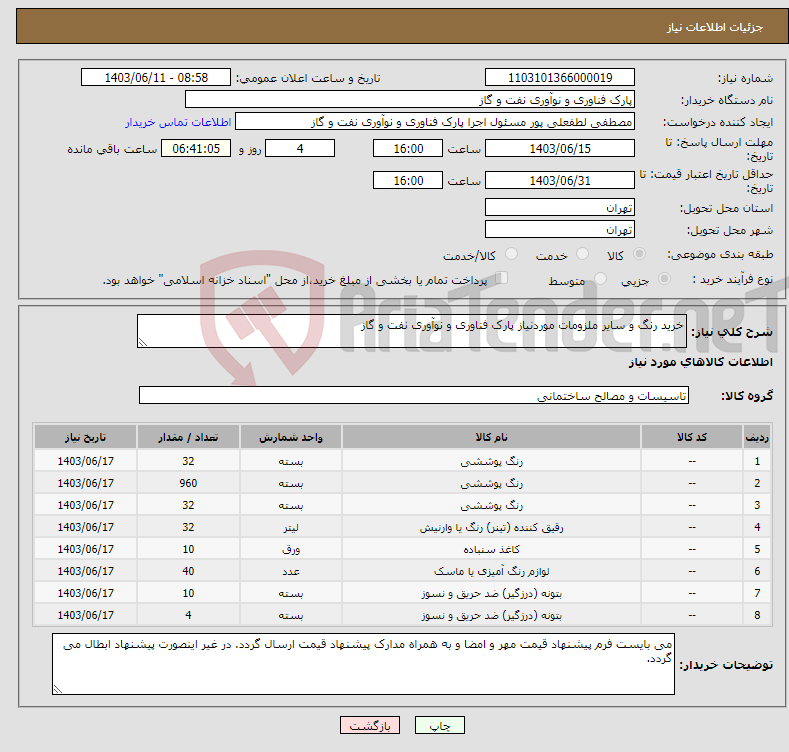The image size is (789, 752).
Task: Click the واحد شمارش column header
Action: point(291,437)
